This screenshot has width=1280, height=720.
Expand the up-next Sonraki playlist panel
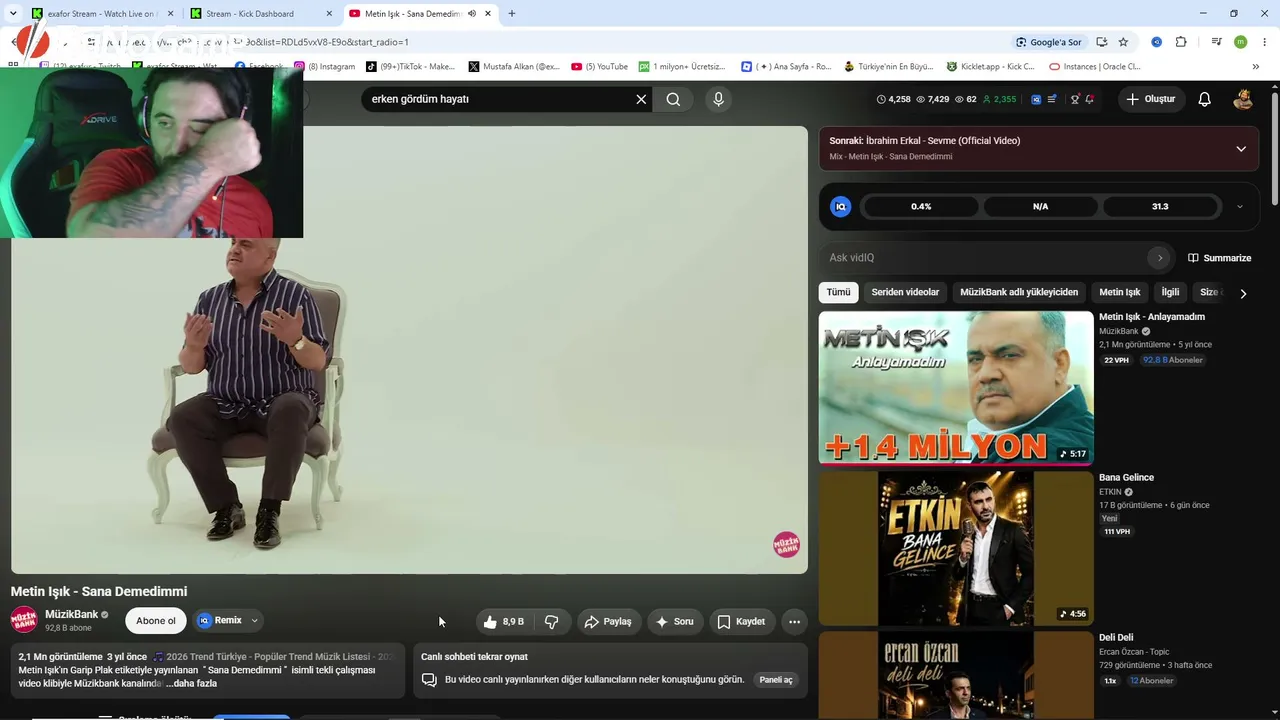pos(1241,148)
